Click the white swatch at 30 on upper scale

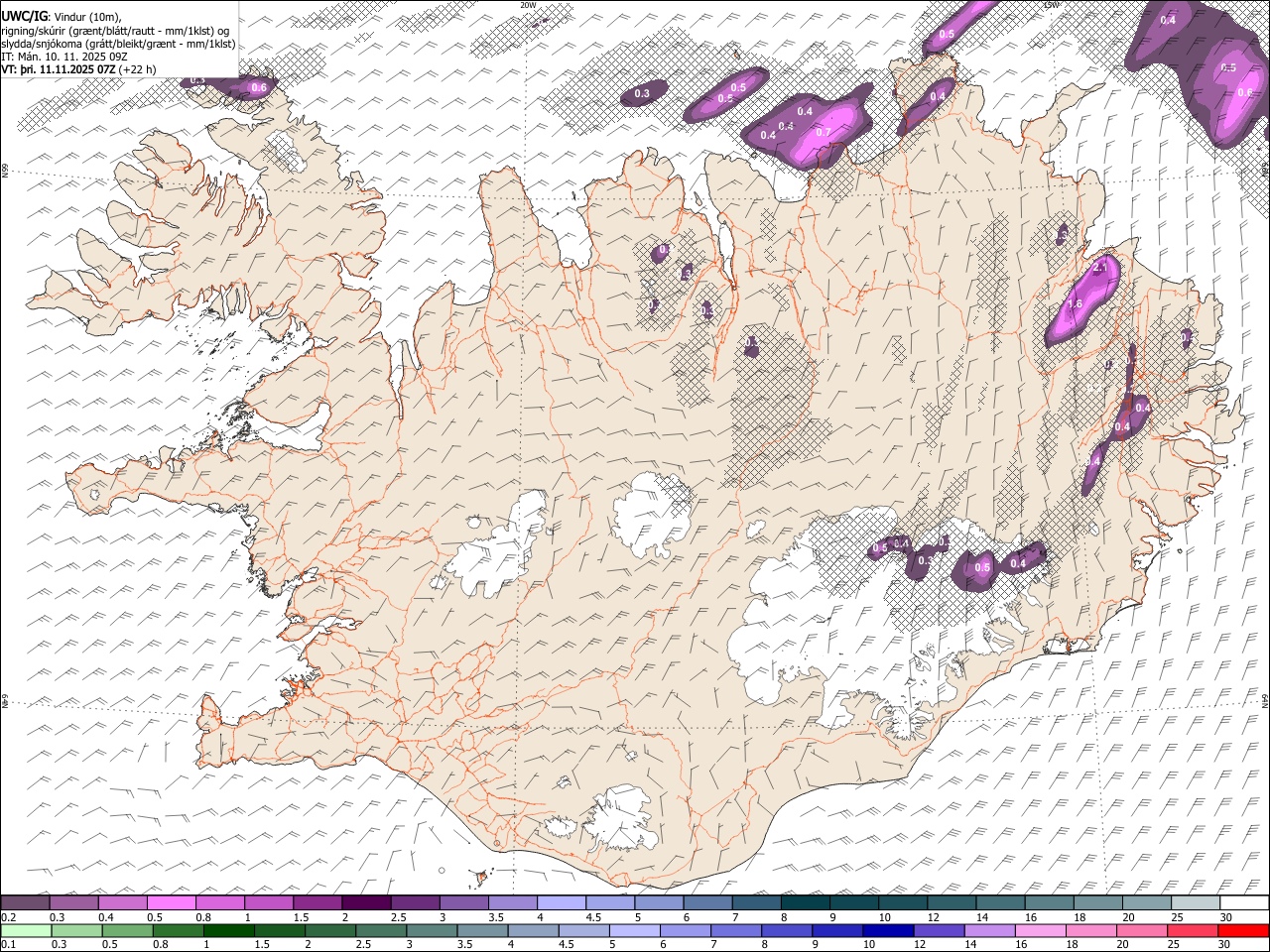(x=1243, y=903)
